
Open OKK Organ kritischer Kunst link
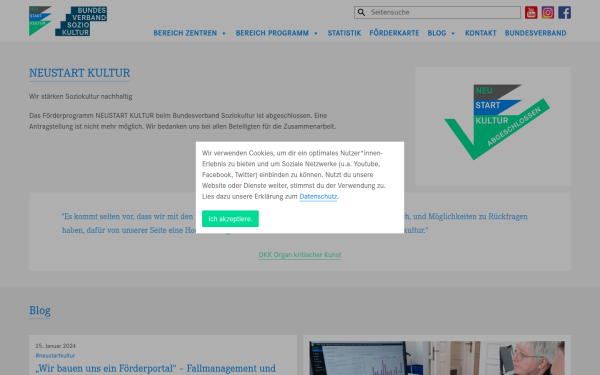[x=300, y=255]
